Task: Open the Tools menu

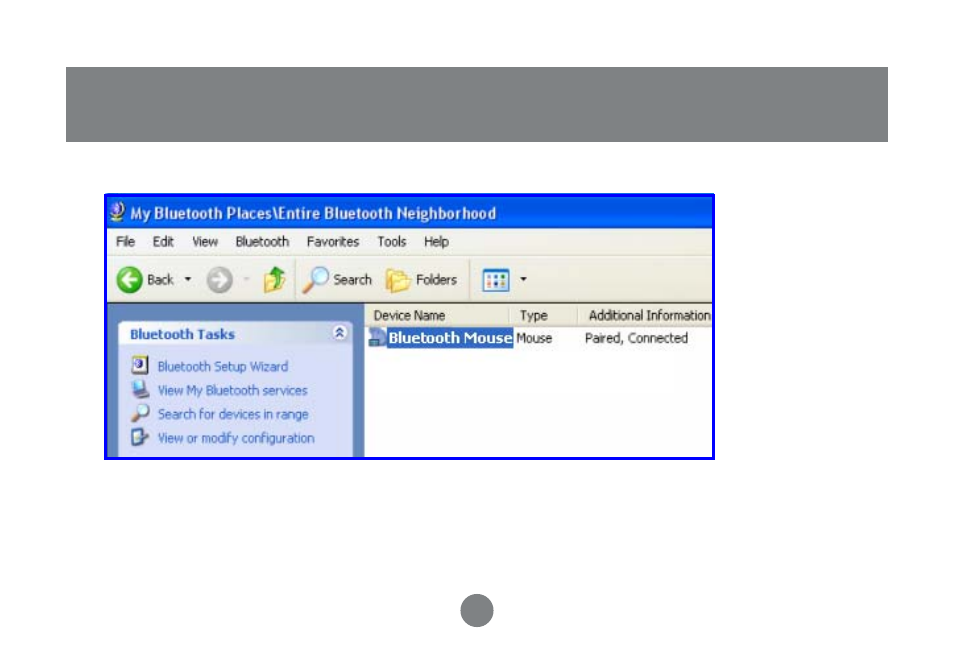Action: tap(391, 242)
